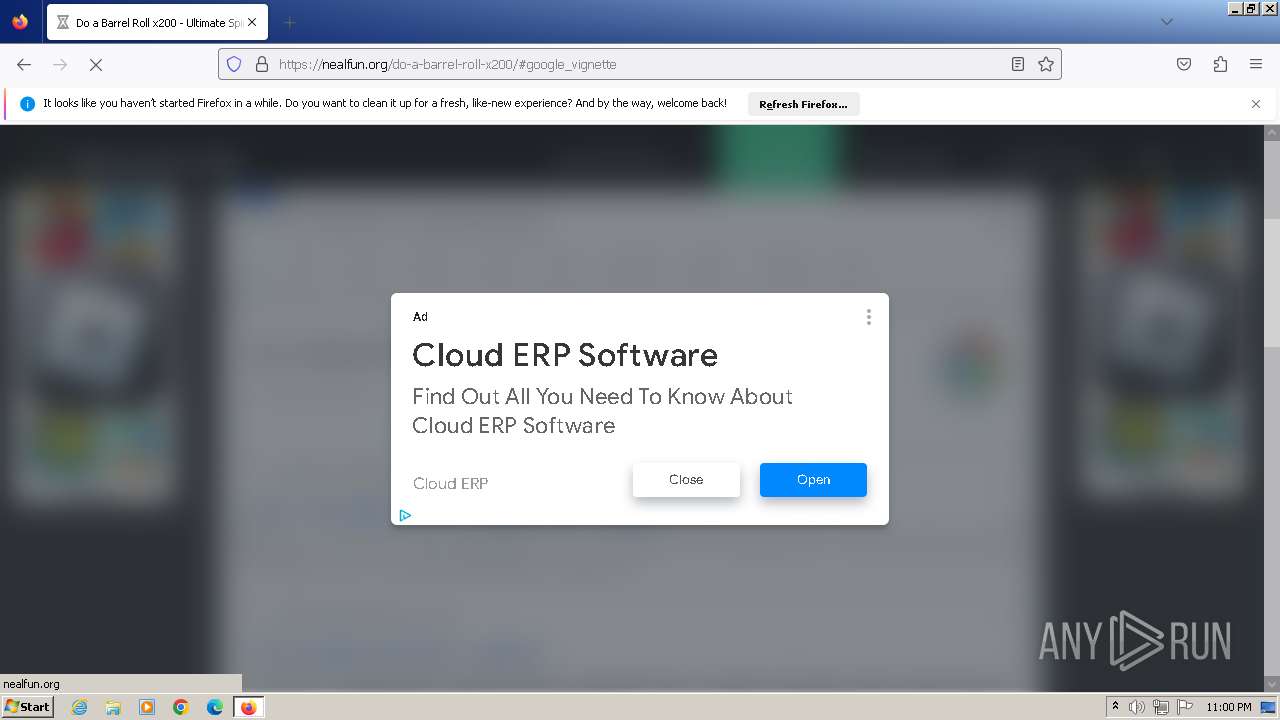Click the forward navigation arrow
The width and height of the screenshot is (1280, 720).
click(x=60, y=64)
